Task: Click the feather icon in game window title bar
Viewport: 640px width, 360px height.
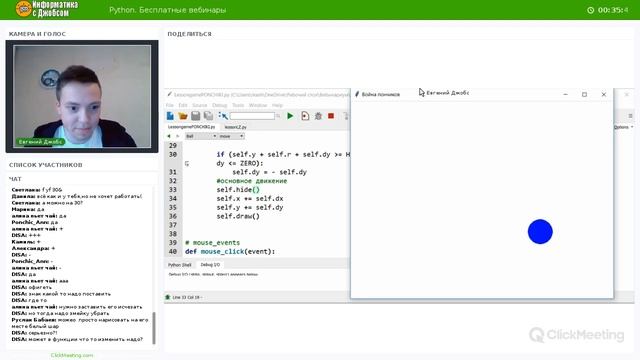Action: (357, 94)
